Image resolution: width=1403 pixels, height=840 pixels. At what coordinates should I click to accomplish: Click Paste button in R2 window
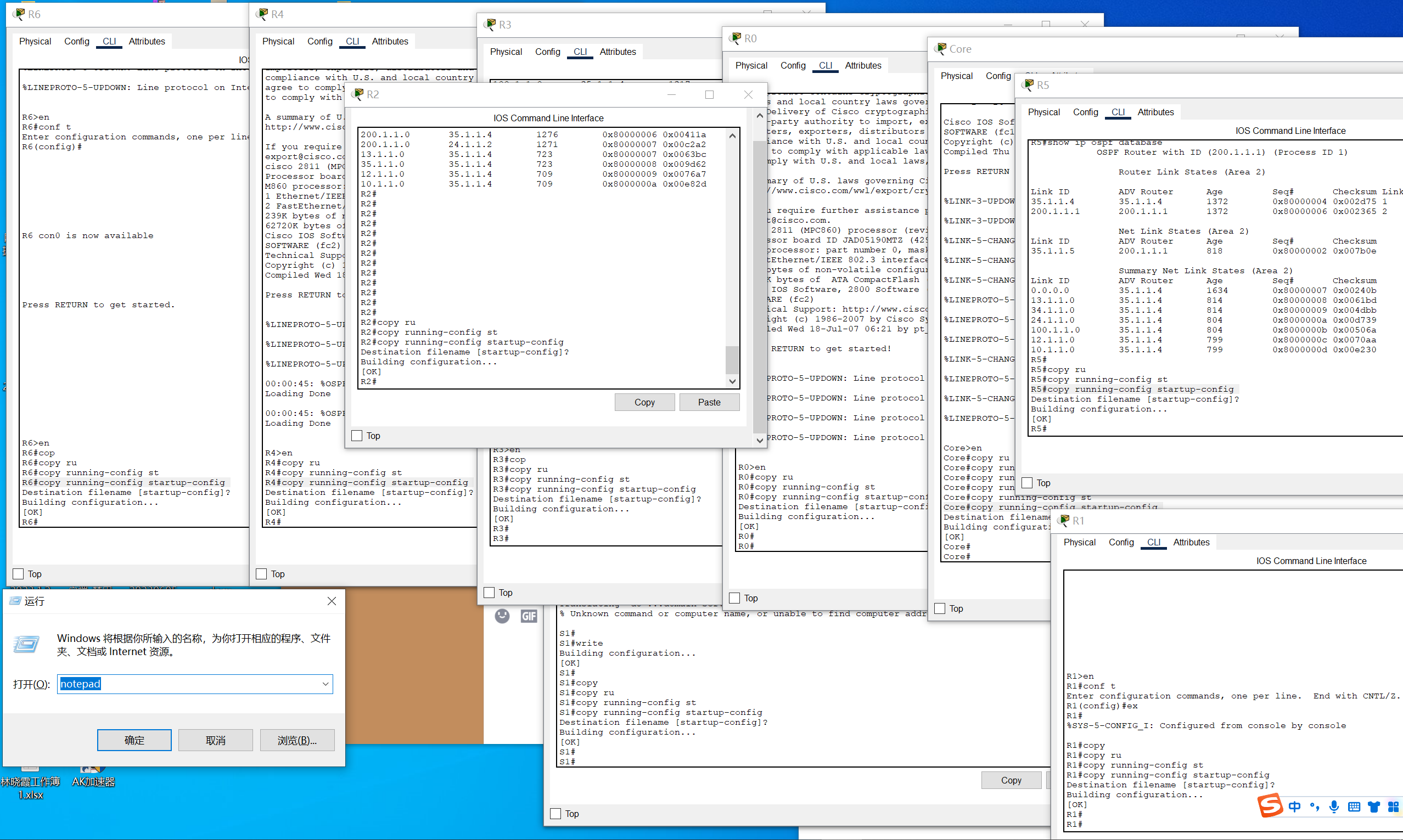click(709, 402)
